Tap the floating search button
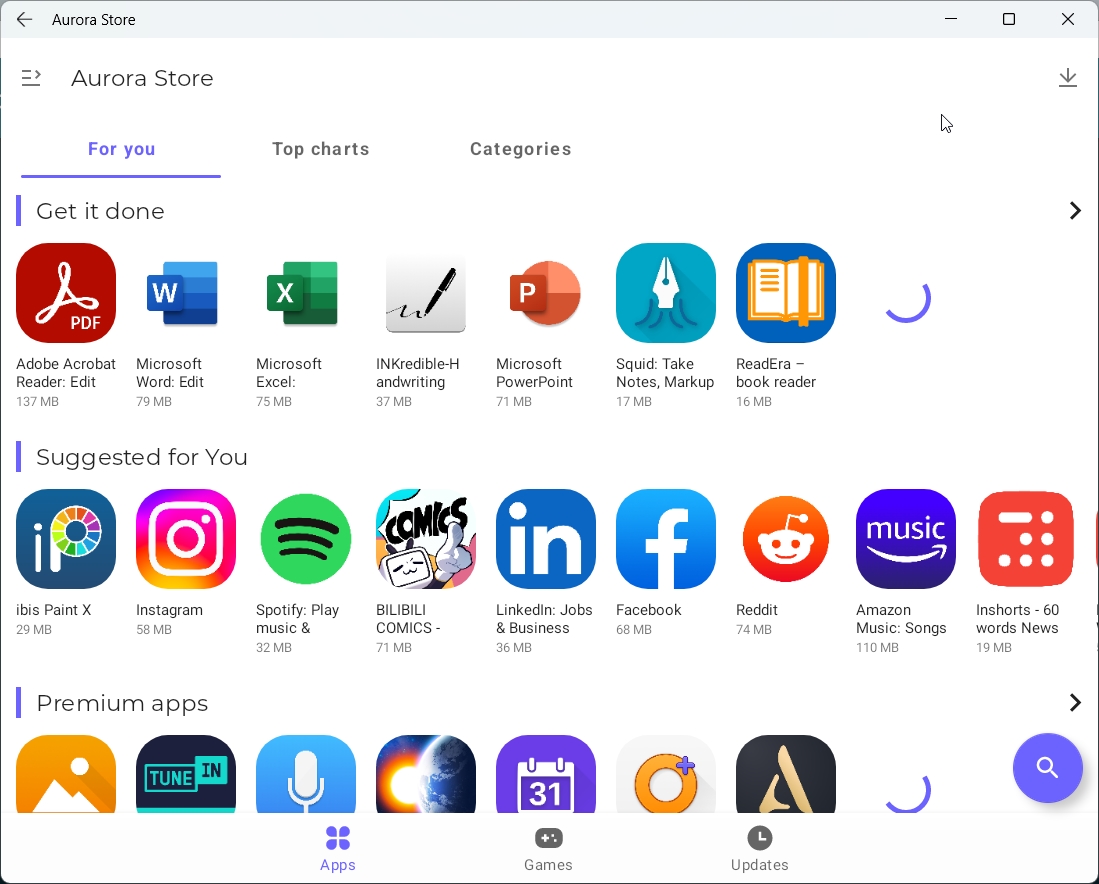 [1047, 768]
